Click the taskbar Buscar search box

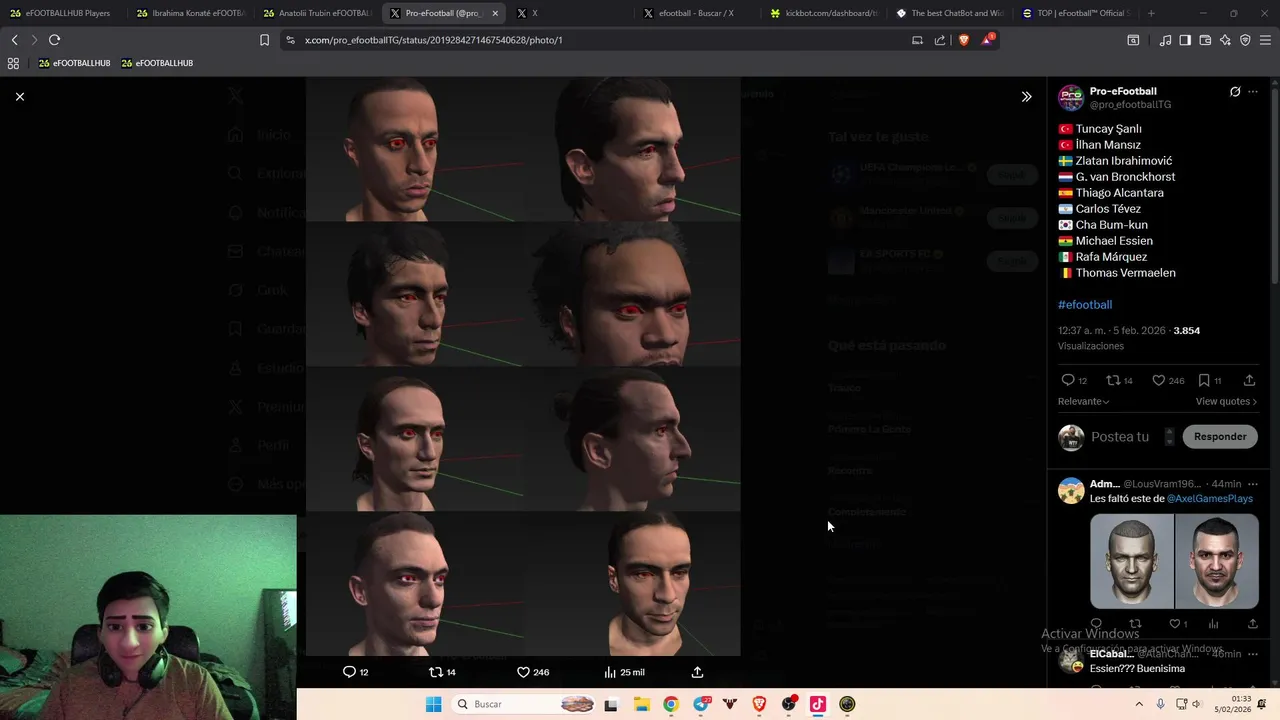(x=523, y=704)
